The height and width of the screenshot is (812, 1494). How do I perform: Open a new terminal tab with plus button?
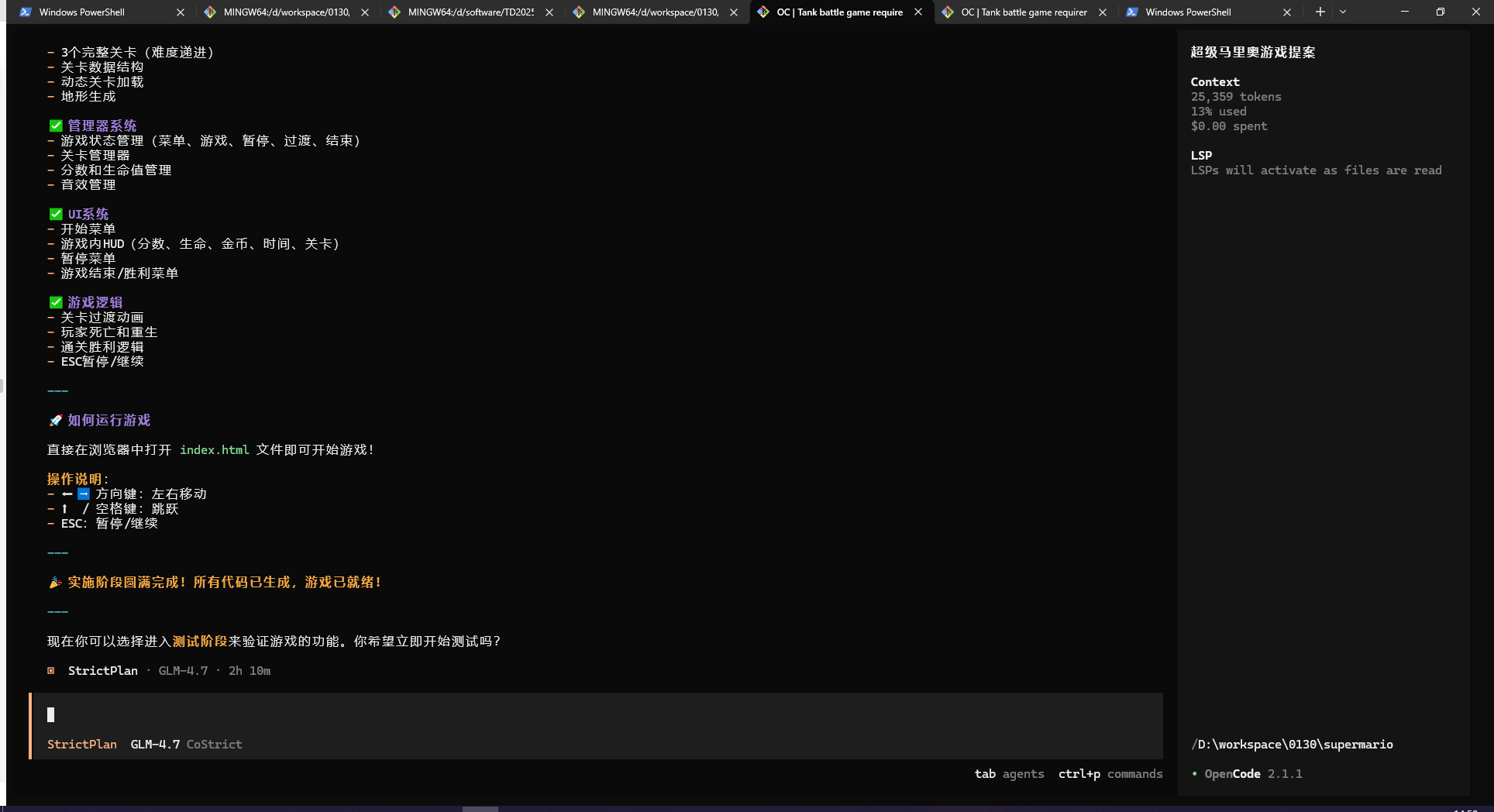(x=1320, y=12)
